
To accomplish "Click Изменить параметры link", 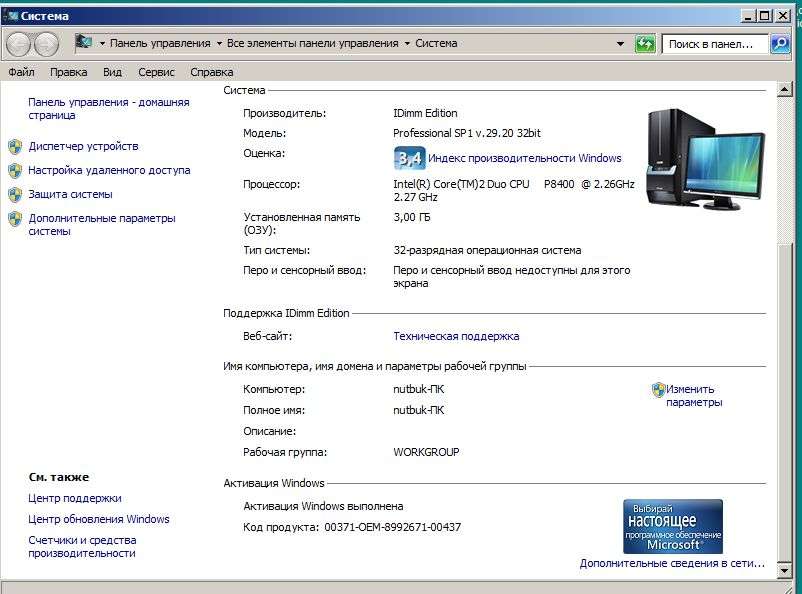I will (x=693, y=396).
